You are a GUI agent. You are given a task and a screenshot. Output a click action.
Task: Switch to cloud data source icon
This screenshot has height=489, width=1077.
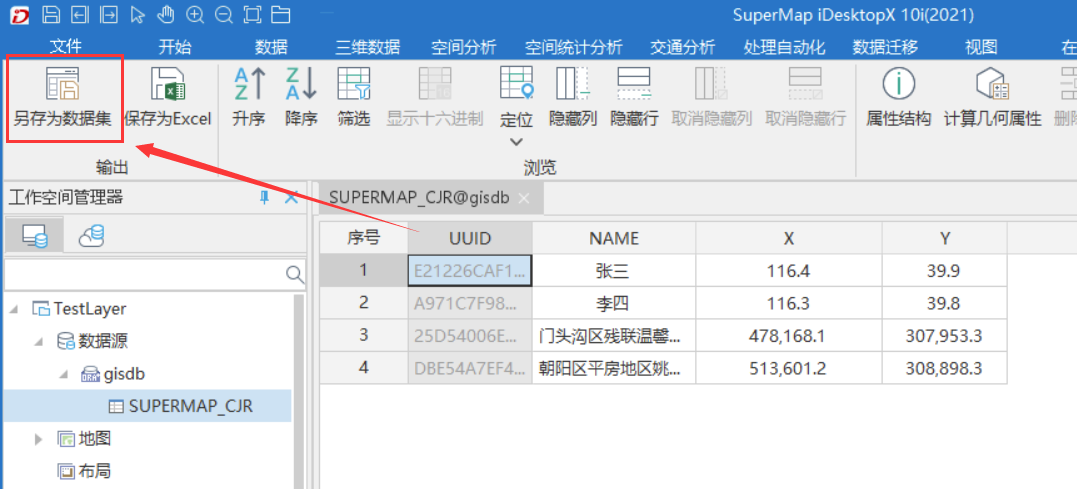pos(91,236)
